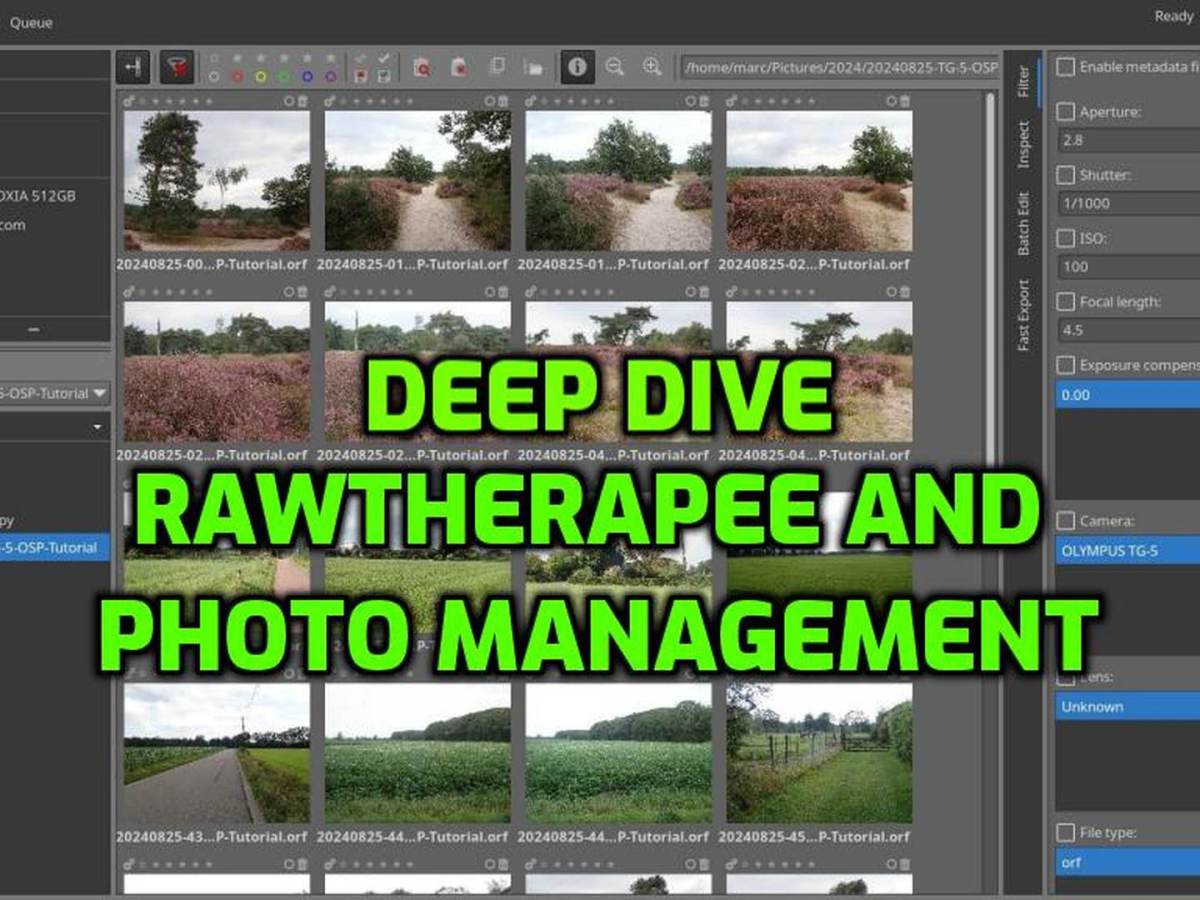Click color label circle on first thumbnail
Viewport: 1200px width, 900px height.
[289, 100]
